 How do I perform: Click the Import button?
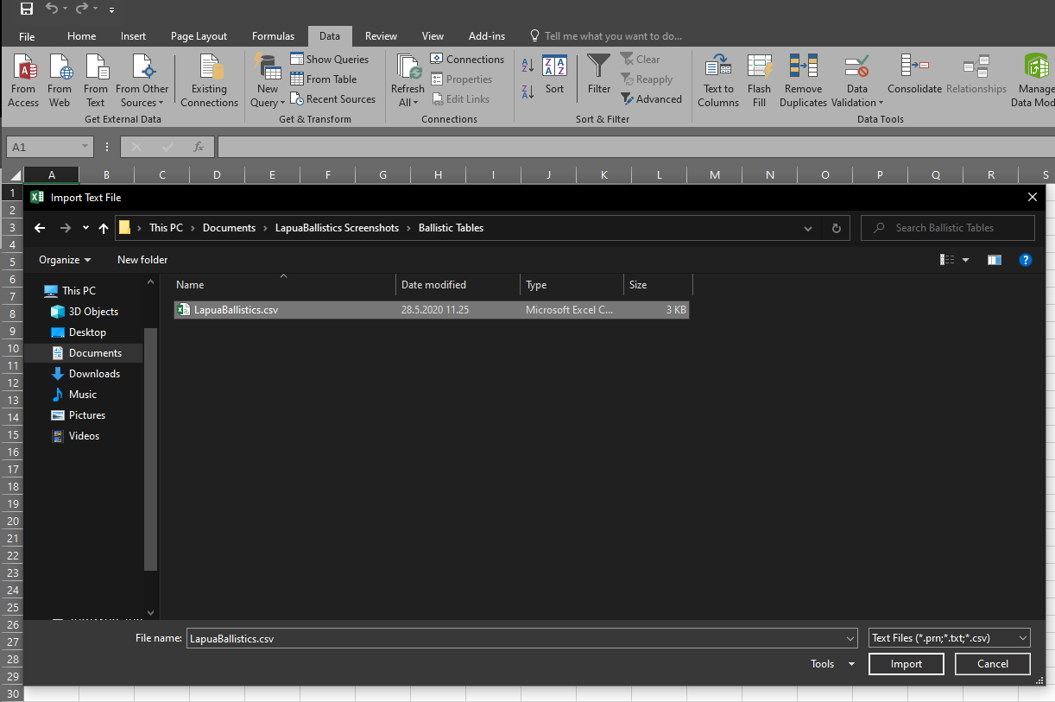point(906,664)
